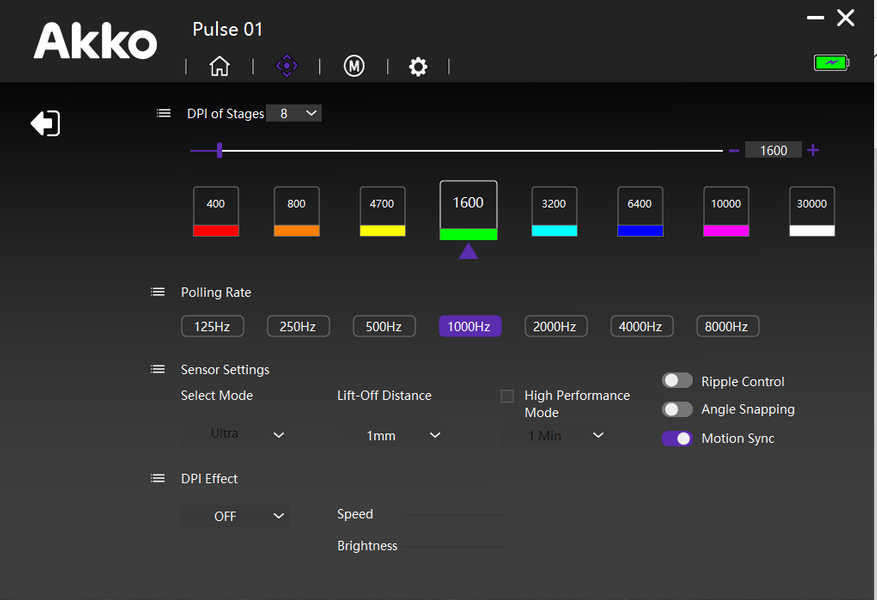The width and height of the screenshot is (877, 600).
Task: Open the Macro (M) tab icon
Action: coord(354,66)
